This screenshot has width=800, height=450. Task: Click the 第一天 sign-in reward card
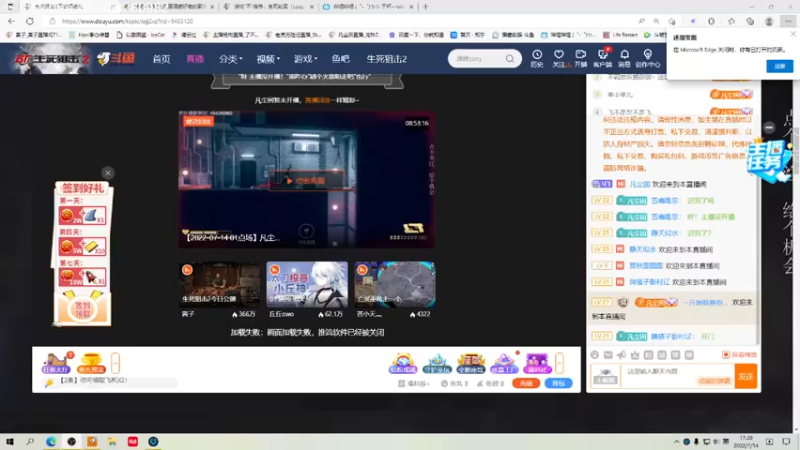pyautogui.click(x=82, y=215)
